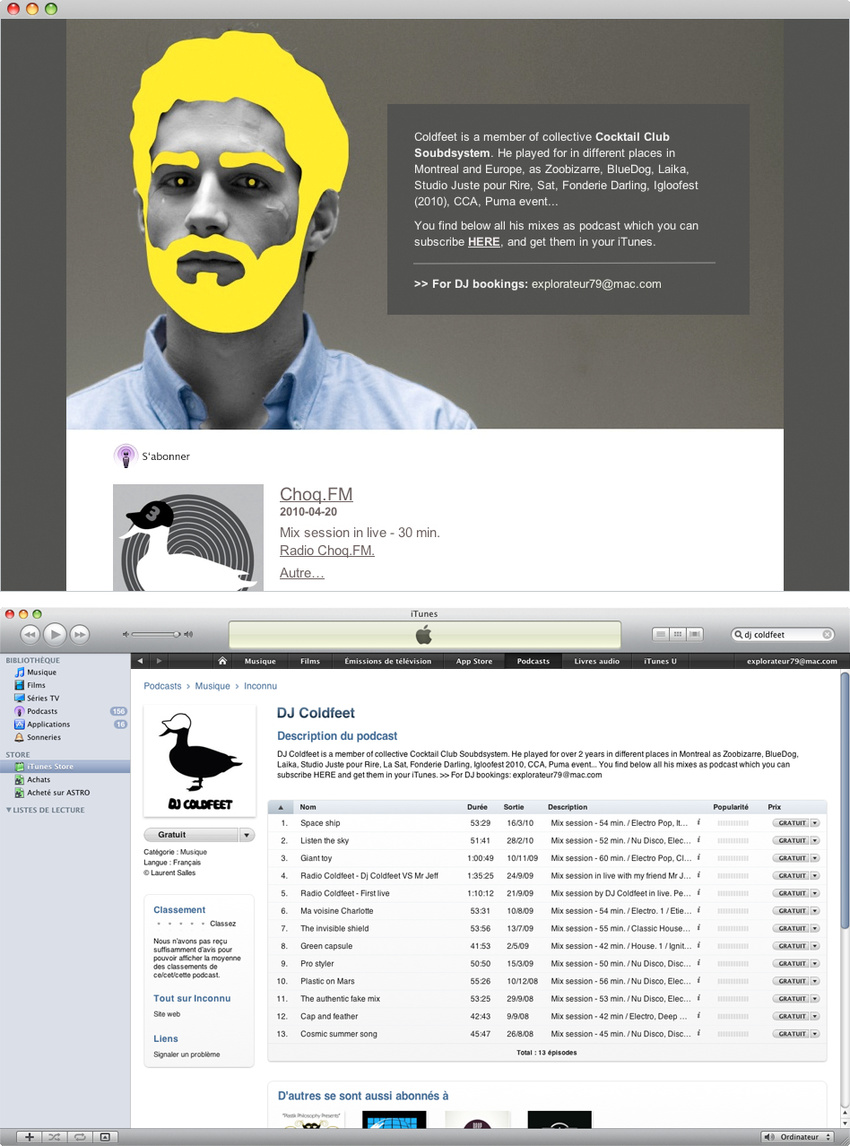Click Gratuit button for Space ship

pos(792,823)
